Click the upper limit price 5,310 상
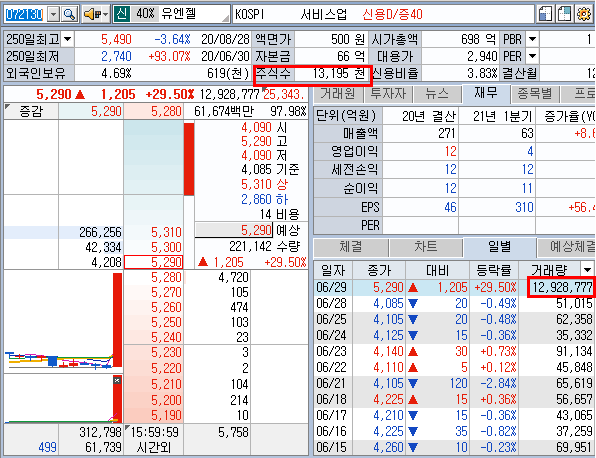 click(x=264, y=184)
